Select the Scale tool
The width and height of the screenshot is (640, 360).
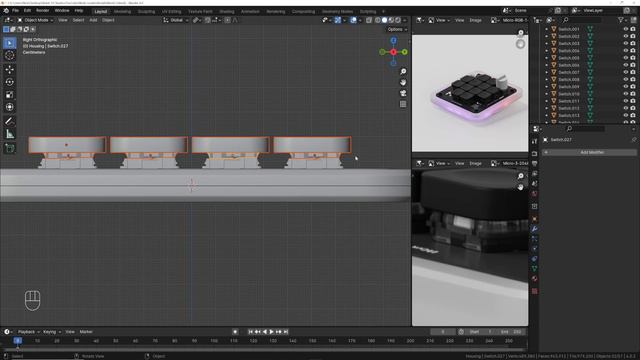[x=10, y=95]
